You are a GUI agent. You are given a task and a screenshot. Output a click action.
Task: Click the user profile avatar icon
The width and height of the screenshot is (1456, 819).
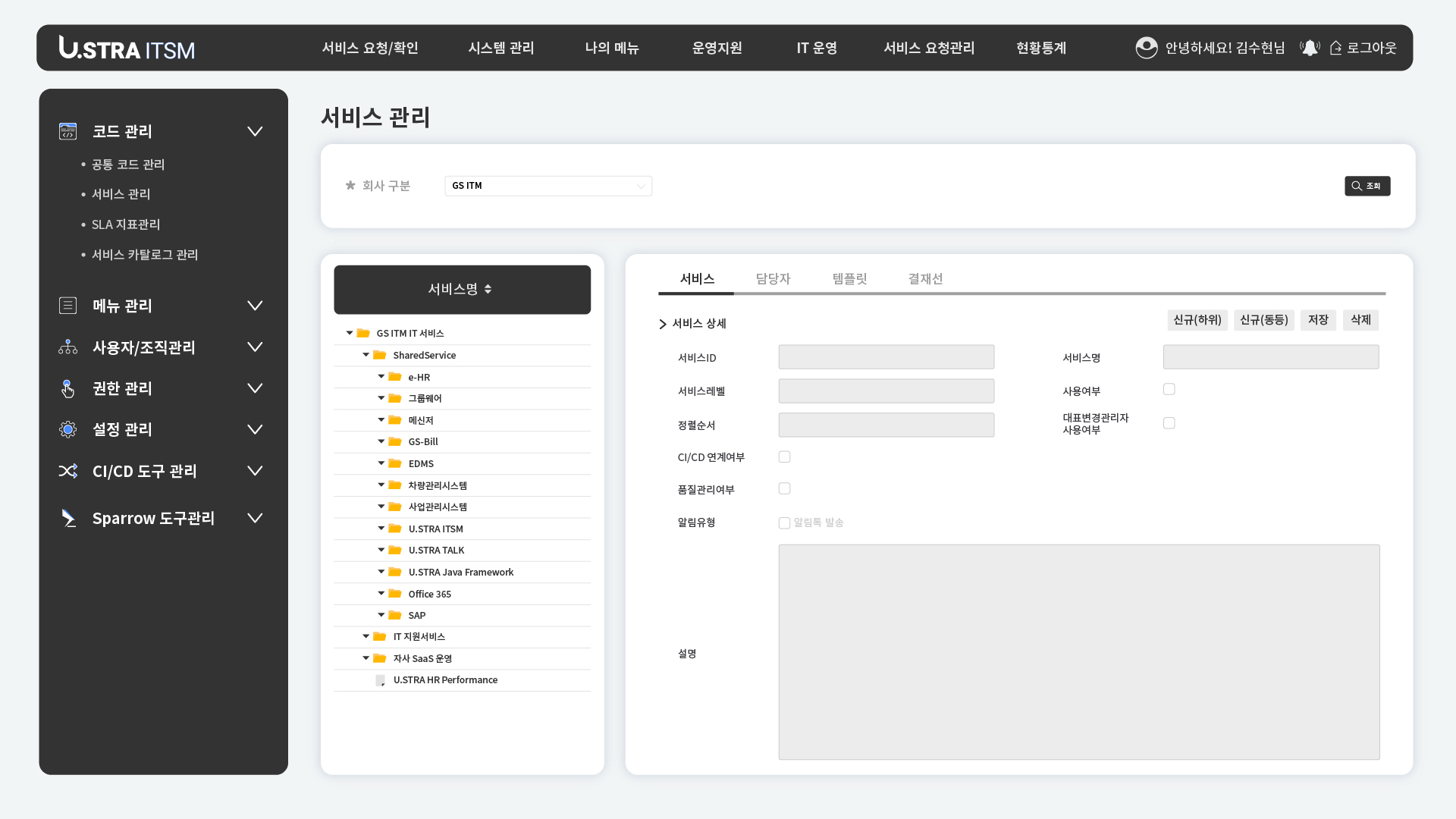(1146, 48)
